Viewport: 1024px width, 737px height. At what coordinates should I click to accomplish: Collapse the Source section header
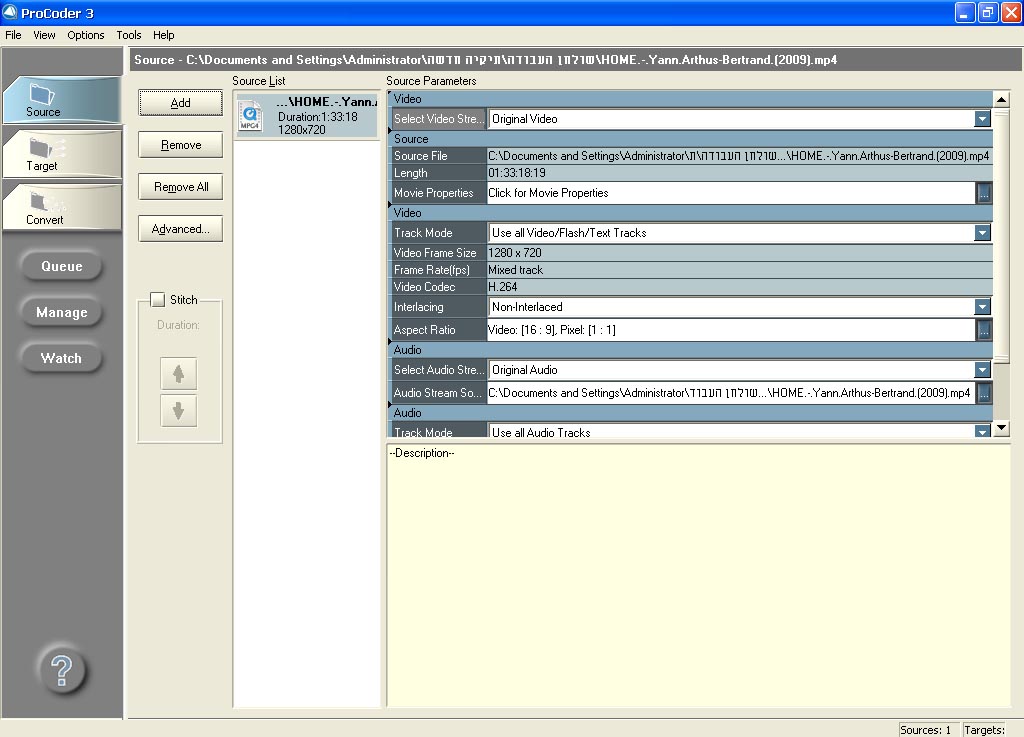tap(690, 139)
